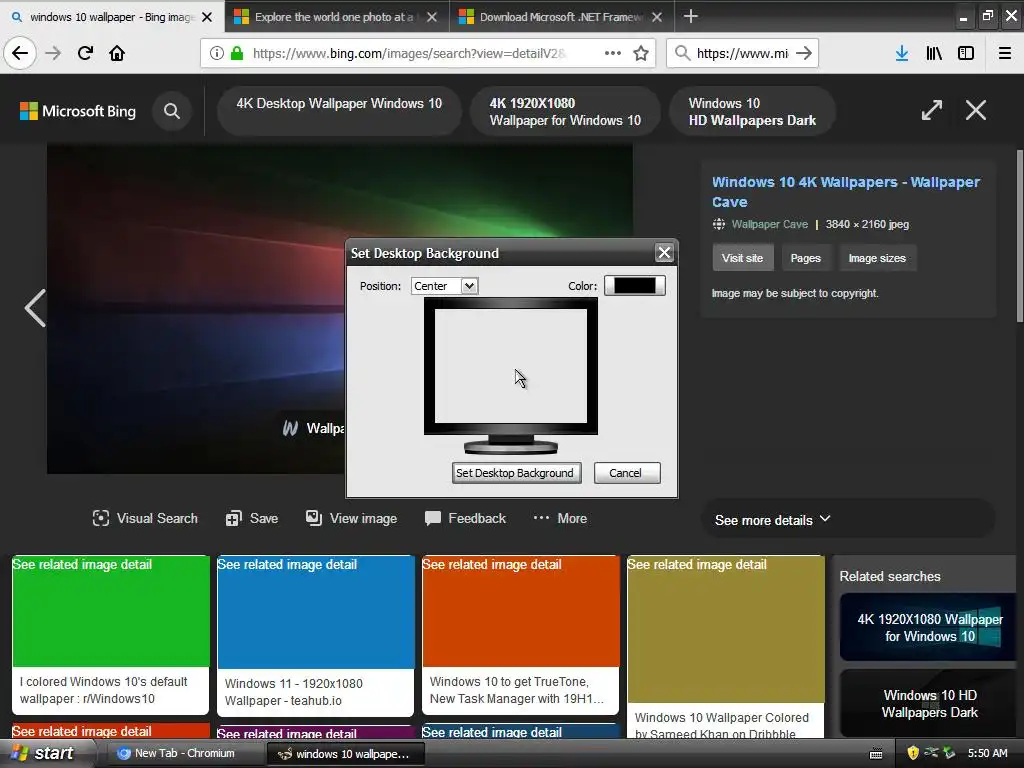This screenshot has height=768, width=1024.
Task: Open page actions three-dot menu in address bar
Action: [x=613, y=53]
